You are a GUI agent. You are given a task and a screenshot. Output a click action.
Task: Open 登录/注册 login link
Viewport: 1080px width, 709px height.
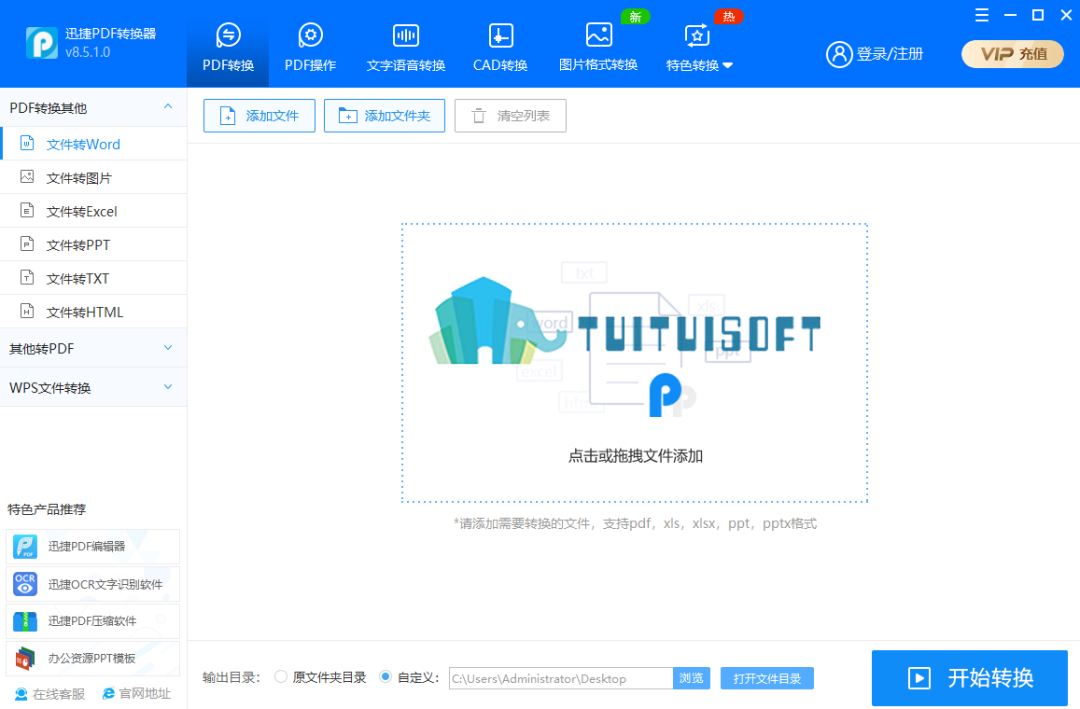(889, 54)
